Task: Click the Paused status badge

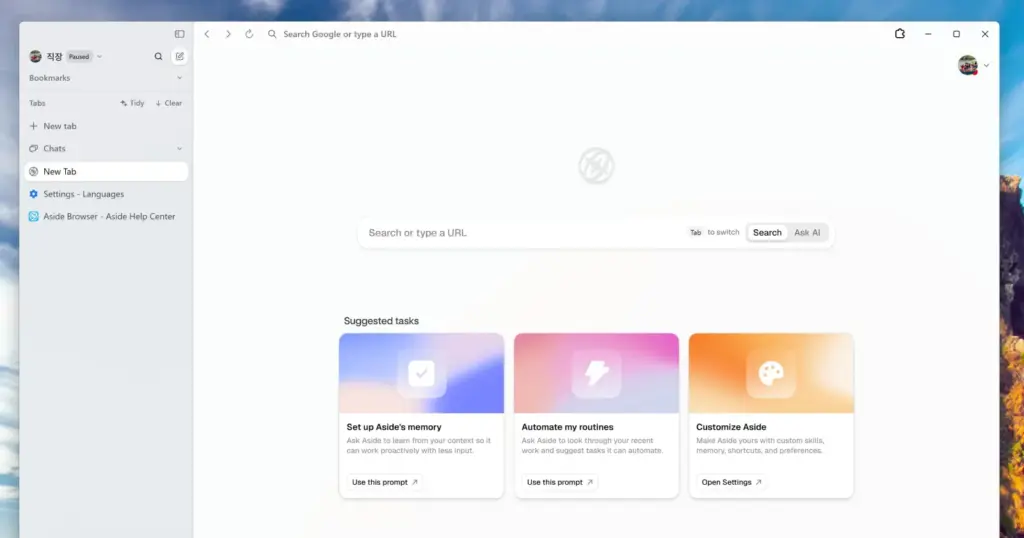Action: pos(79,57)
